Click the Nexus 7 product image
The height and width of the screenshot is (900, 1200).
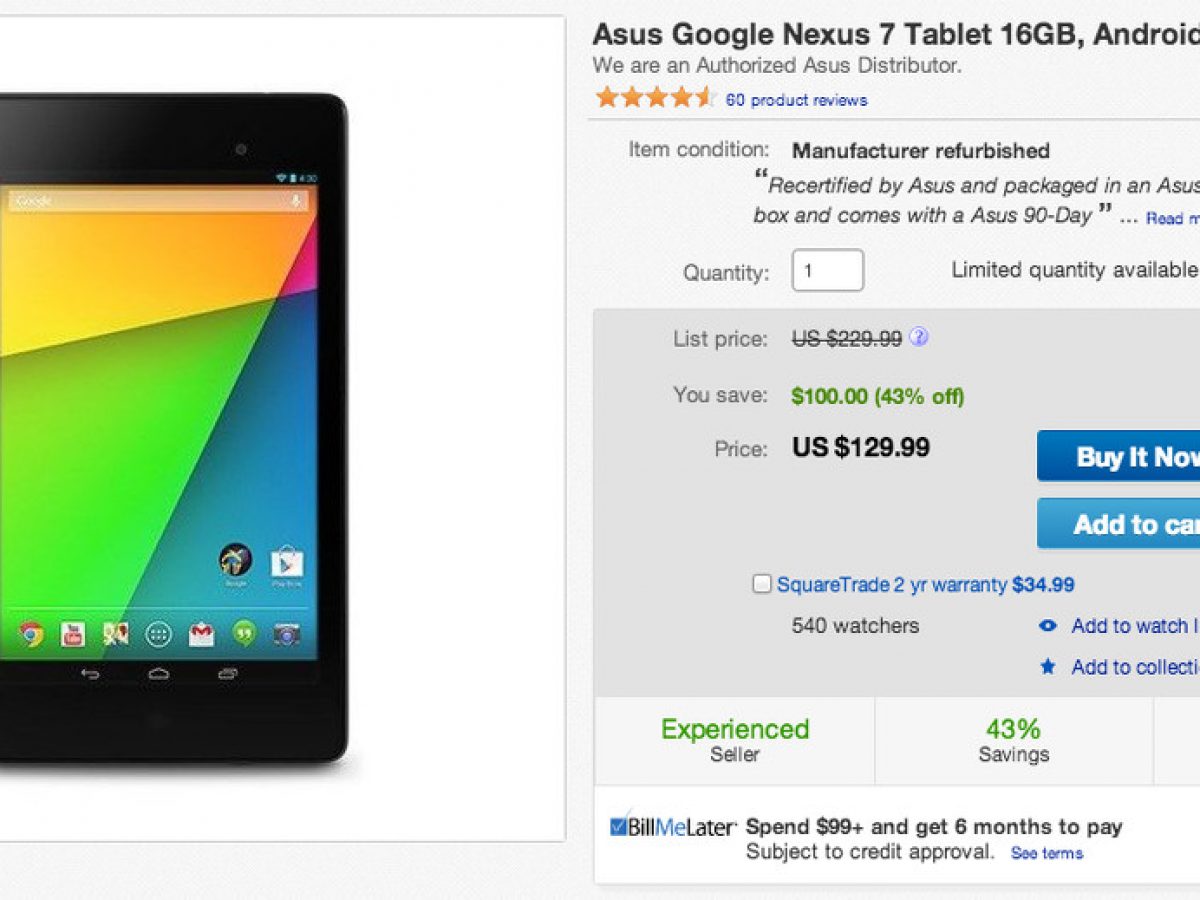tap(170, 430)
